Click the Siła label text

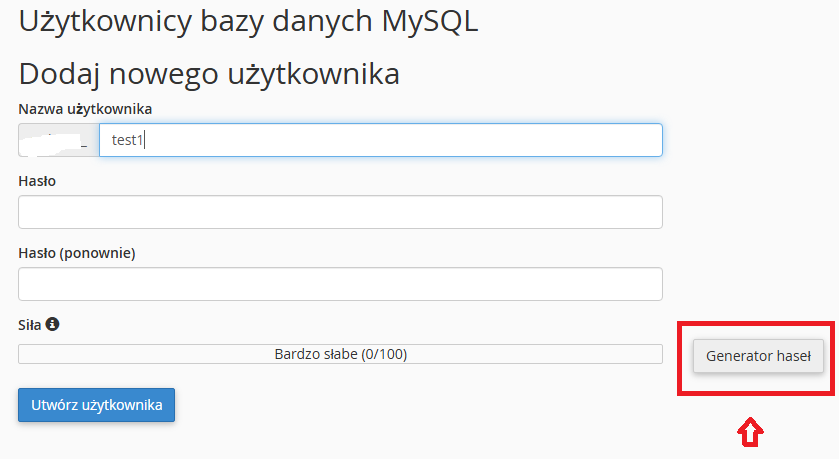(x=30, y=325)
